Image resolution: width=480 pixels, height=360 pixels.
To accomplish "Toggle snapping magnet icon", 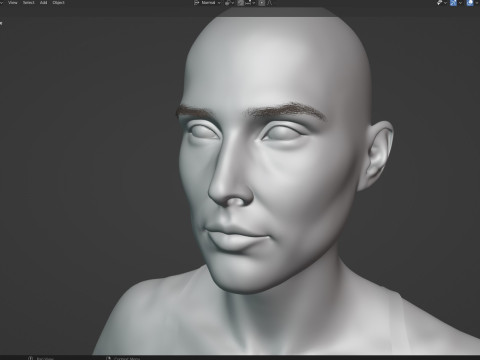I will tap(241, 3).
